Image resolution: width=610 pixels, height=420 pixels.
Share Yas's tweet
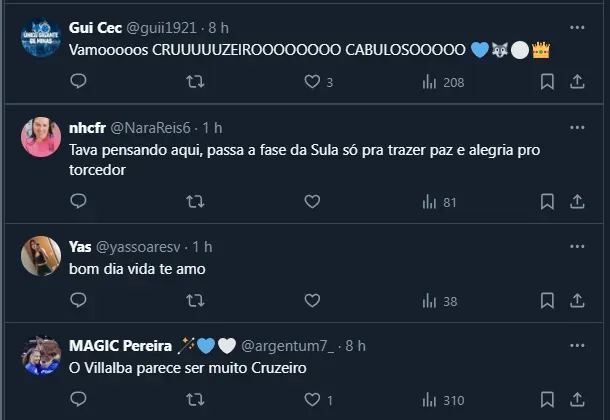click(x=578, y=301)
